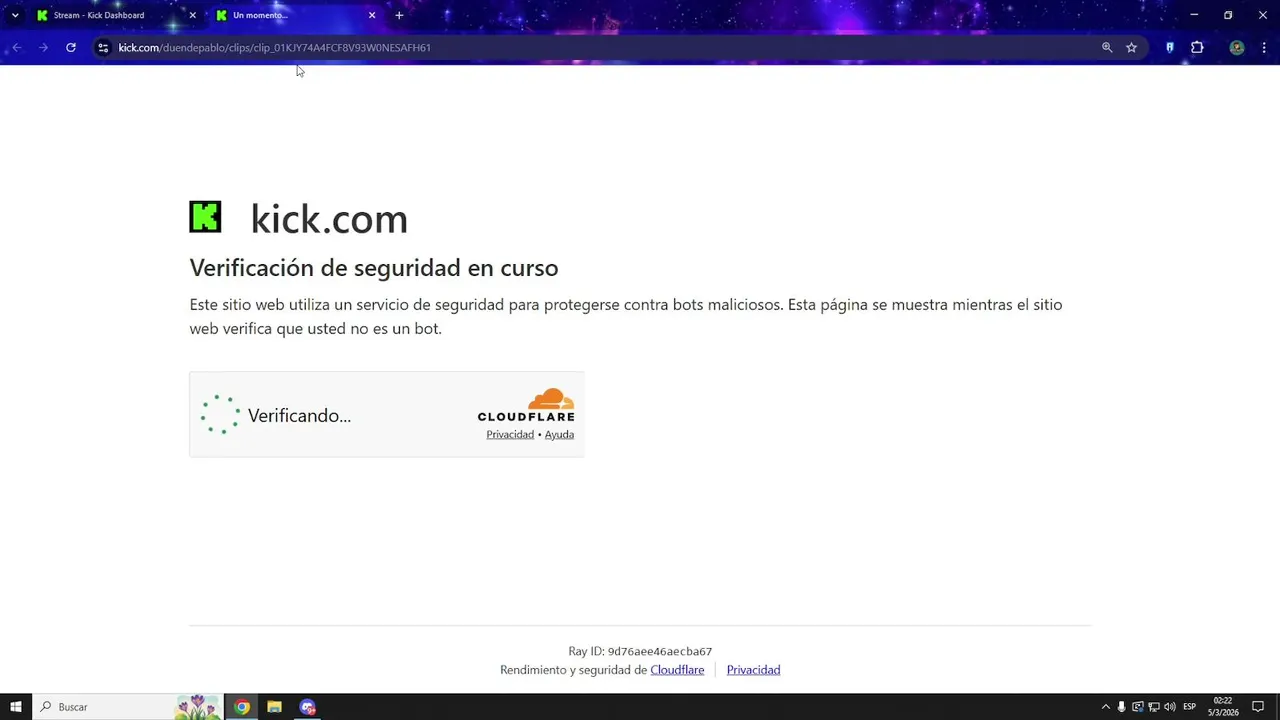This screenshot has height=720, width=1280.
Task: Open the site information icon beside the URL
Action: 102,47
